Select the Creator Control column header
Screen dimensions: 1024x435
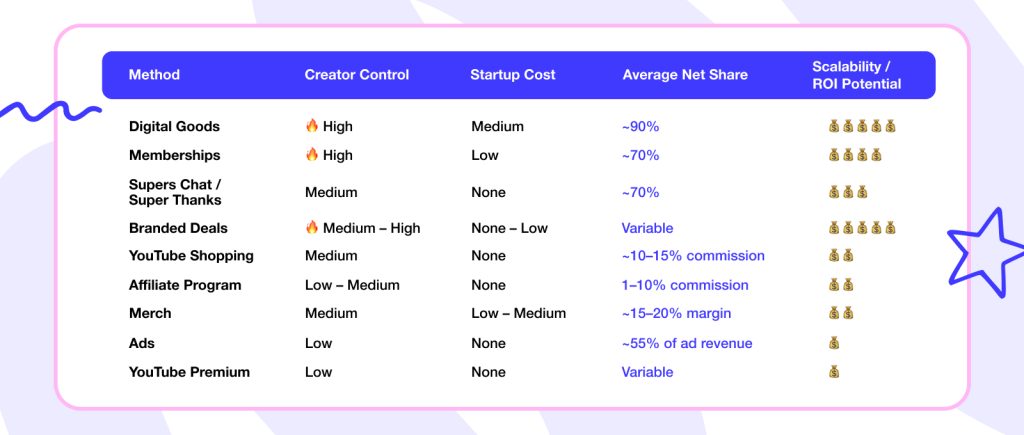pyautogui.click(x=357, y=75)
